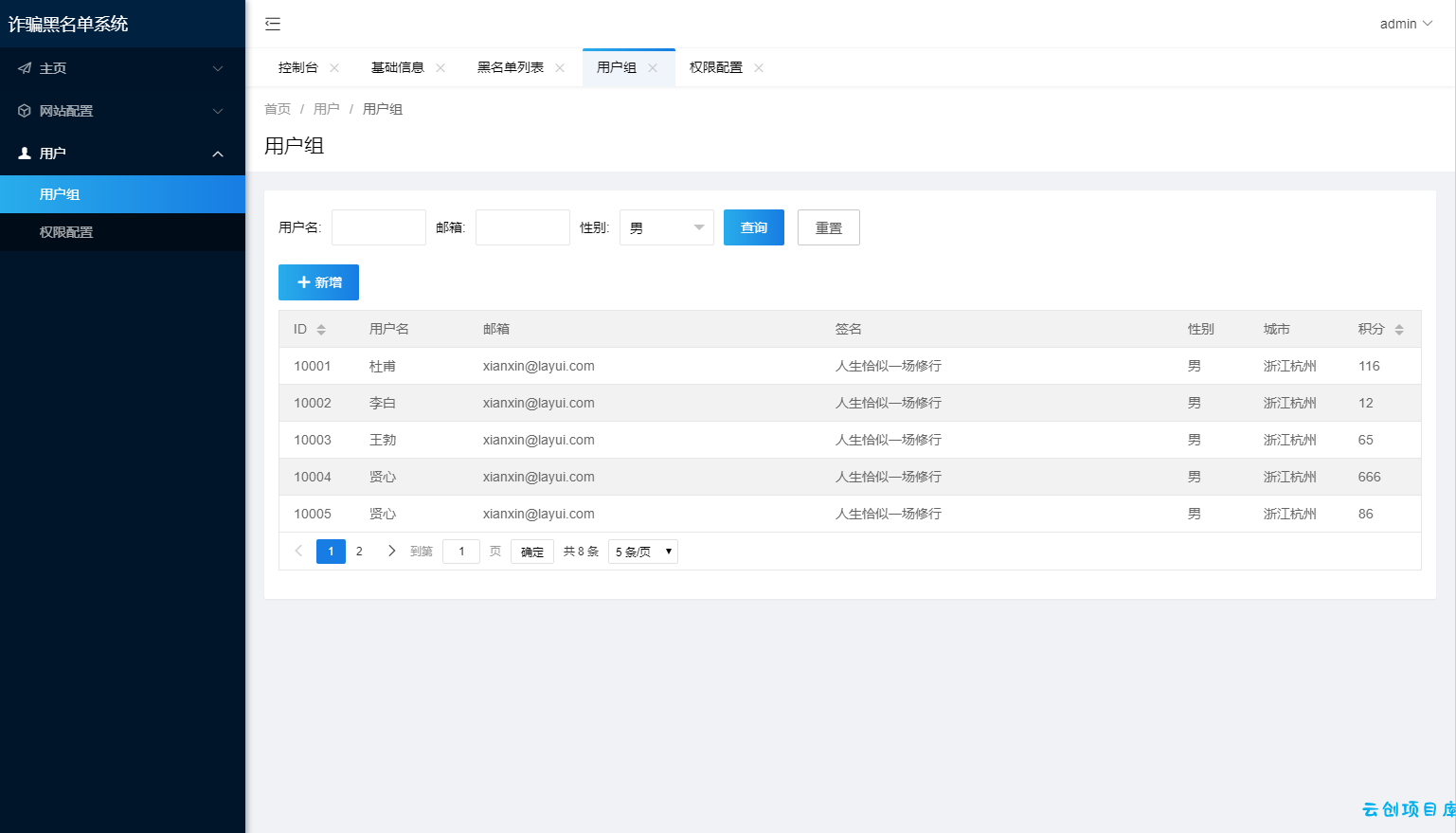Go to the next page arrow
Image resolution: width=1456 pixels, height=833 pixels.
(x=391, y=551)
